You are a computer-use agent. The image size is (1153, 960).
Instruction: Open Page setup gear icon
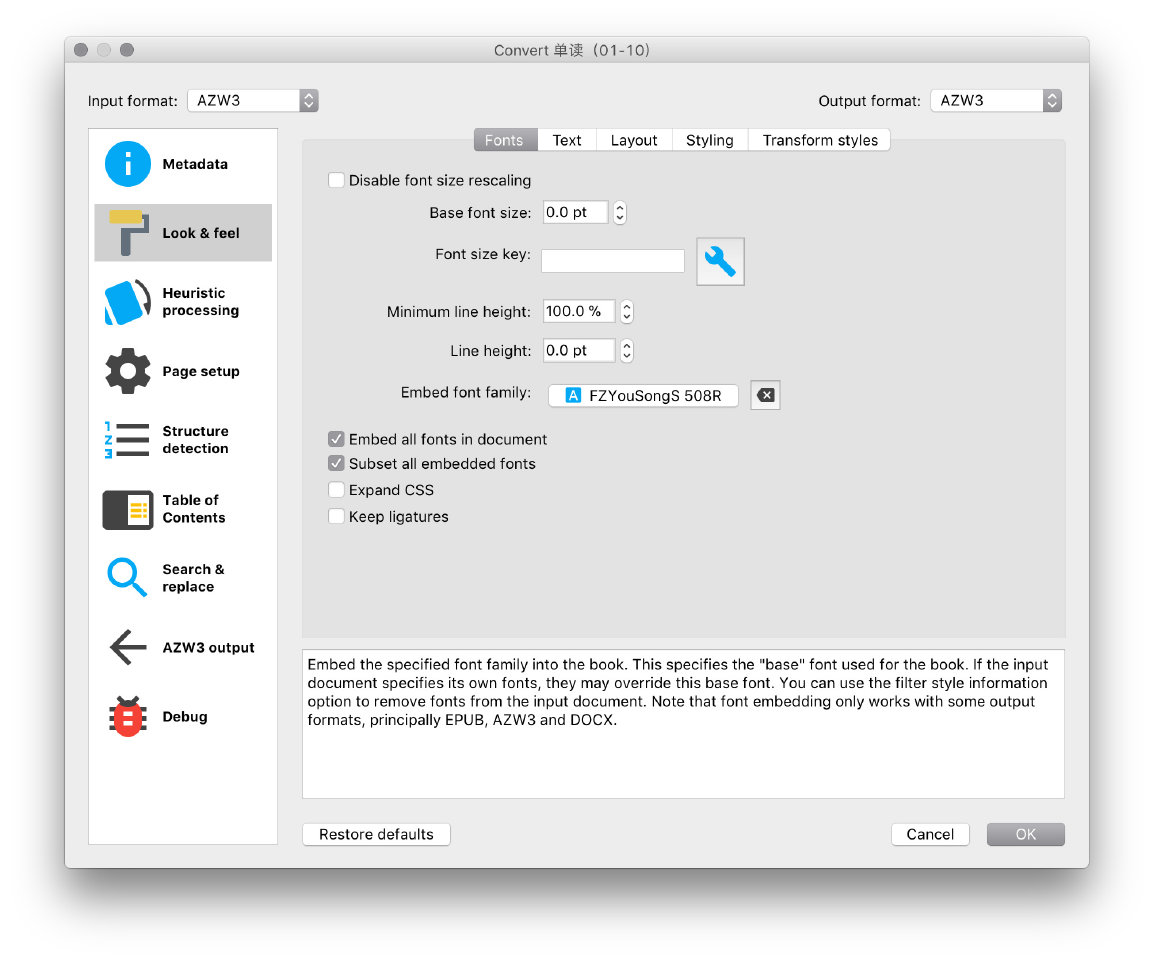point(128,371)
